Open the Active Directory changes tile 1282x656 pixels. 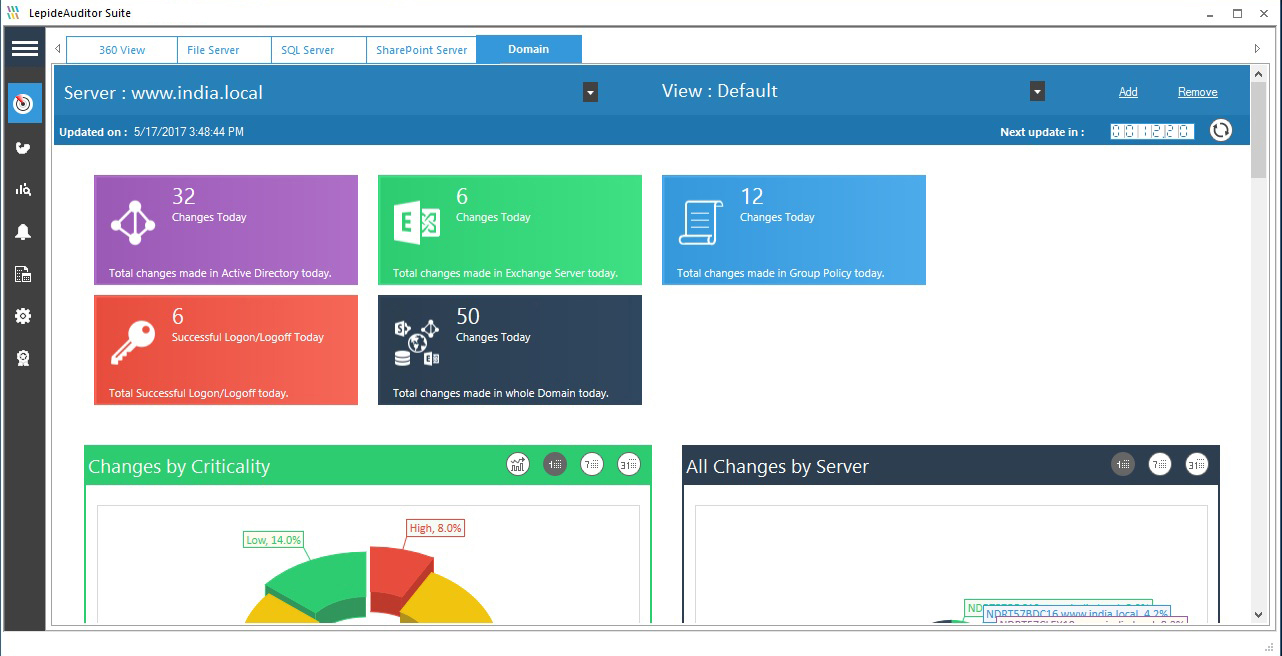[226, 230]
